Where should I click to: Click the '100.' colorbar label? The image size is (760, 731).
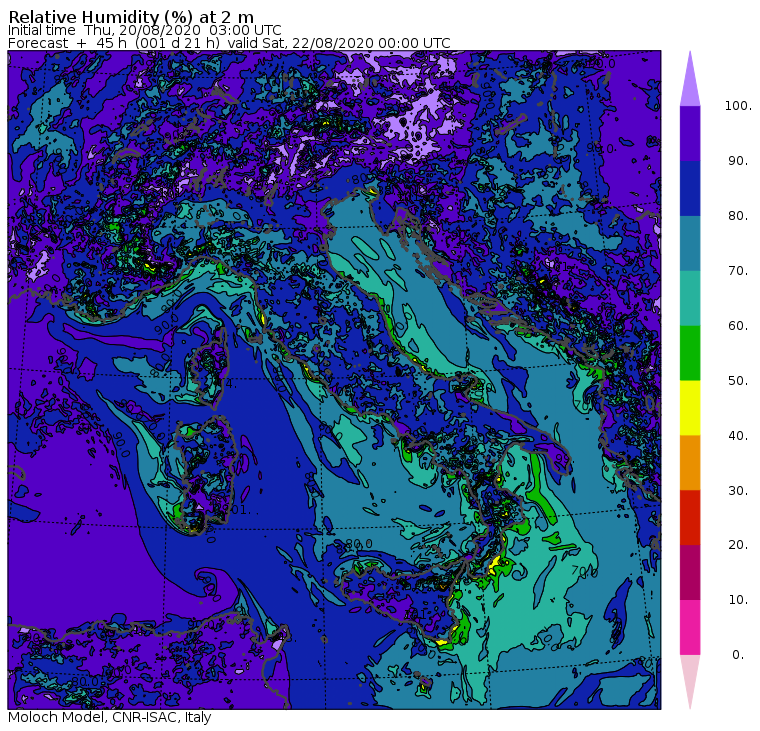[738, 106]
